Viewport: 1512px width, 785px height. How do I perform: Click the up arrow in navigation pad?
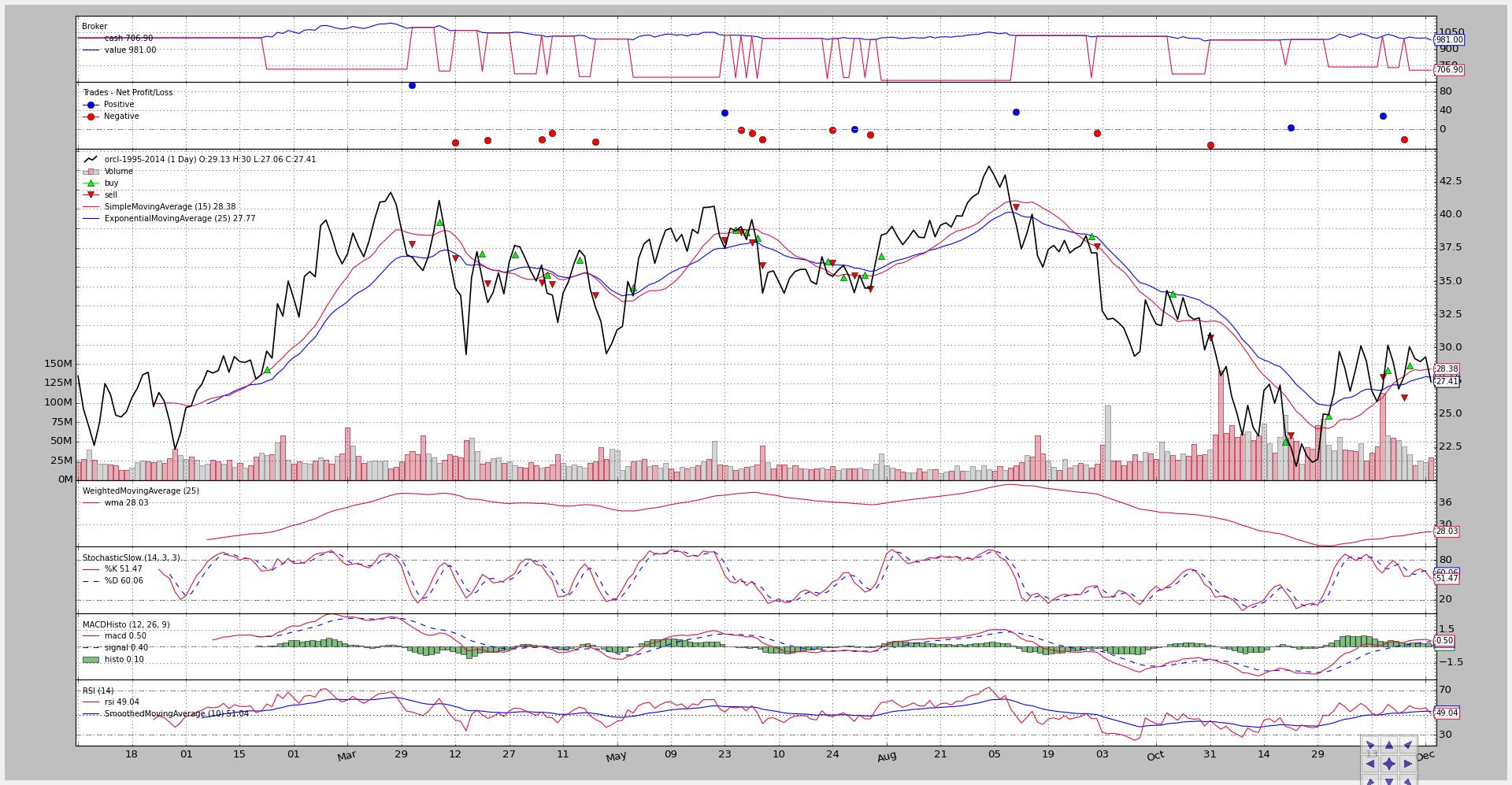click(1389, 745)
